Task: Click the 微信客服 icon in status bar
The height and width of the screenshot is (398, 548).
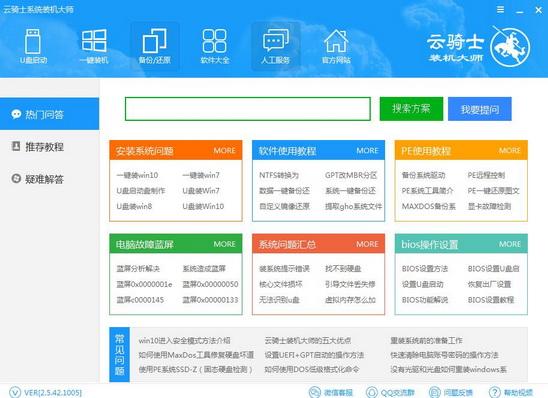Action: [315, 392]
